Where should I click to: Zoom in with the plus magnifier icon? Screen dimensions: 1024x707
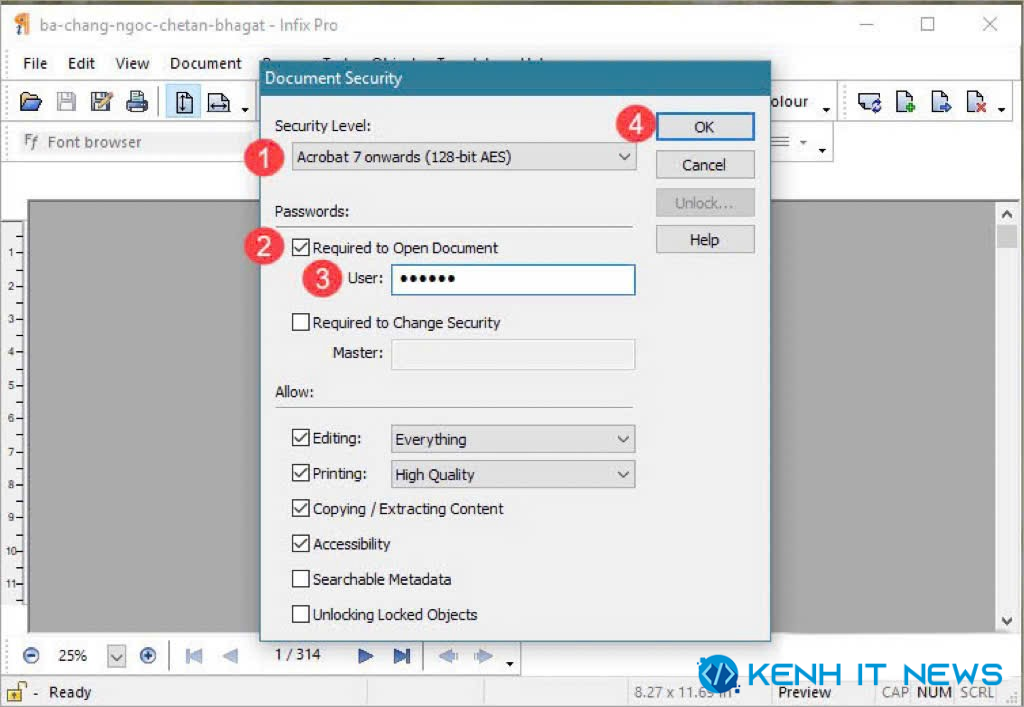point(148,655)
